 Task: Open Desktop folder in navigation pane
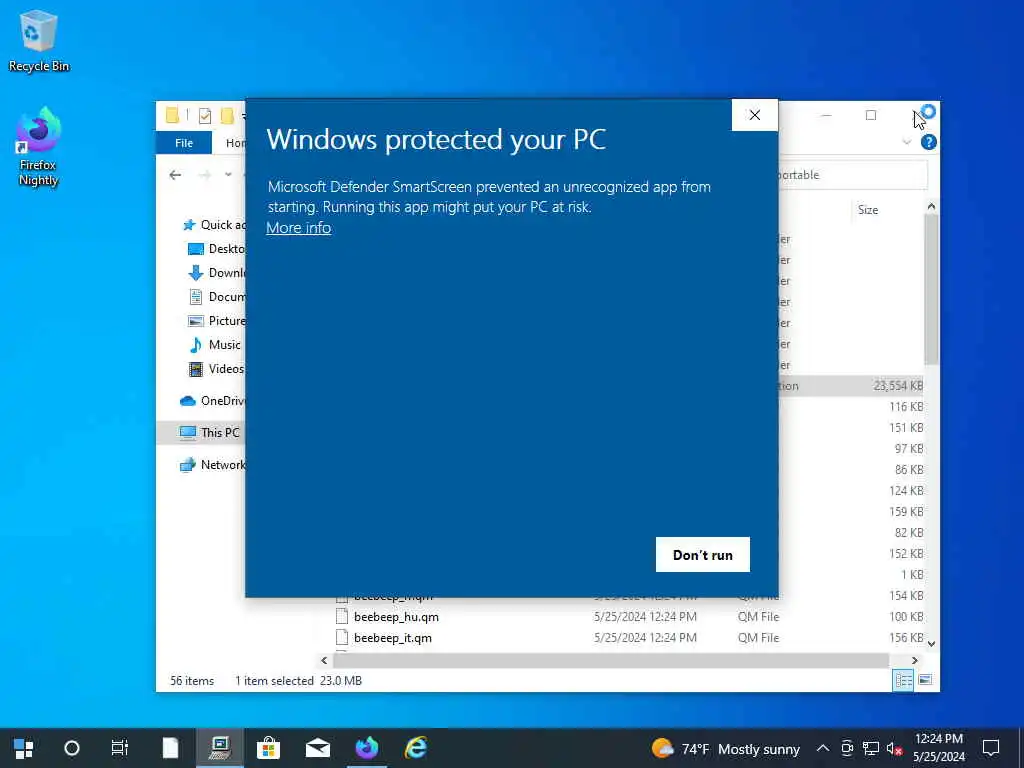pyautogui.click(x=216, y=249)
